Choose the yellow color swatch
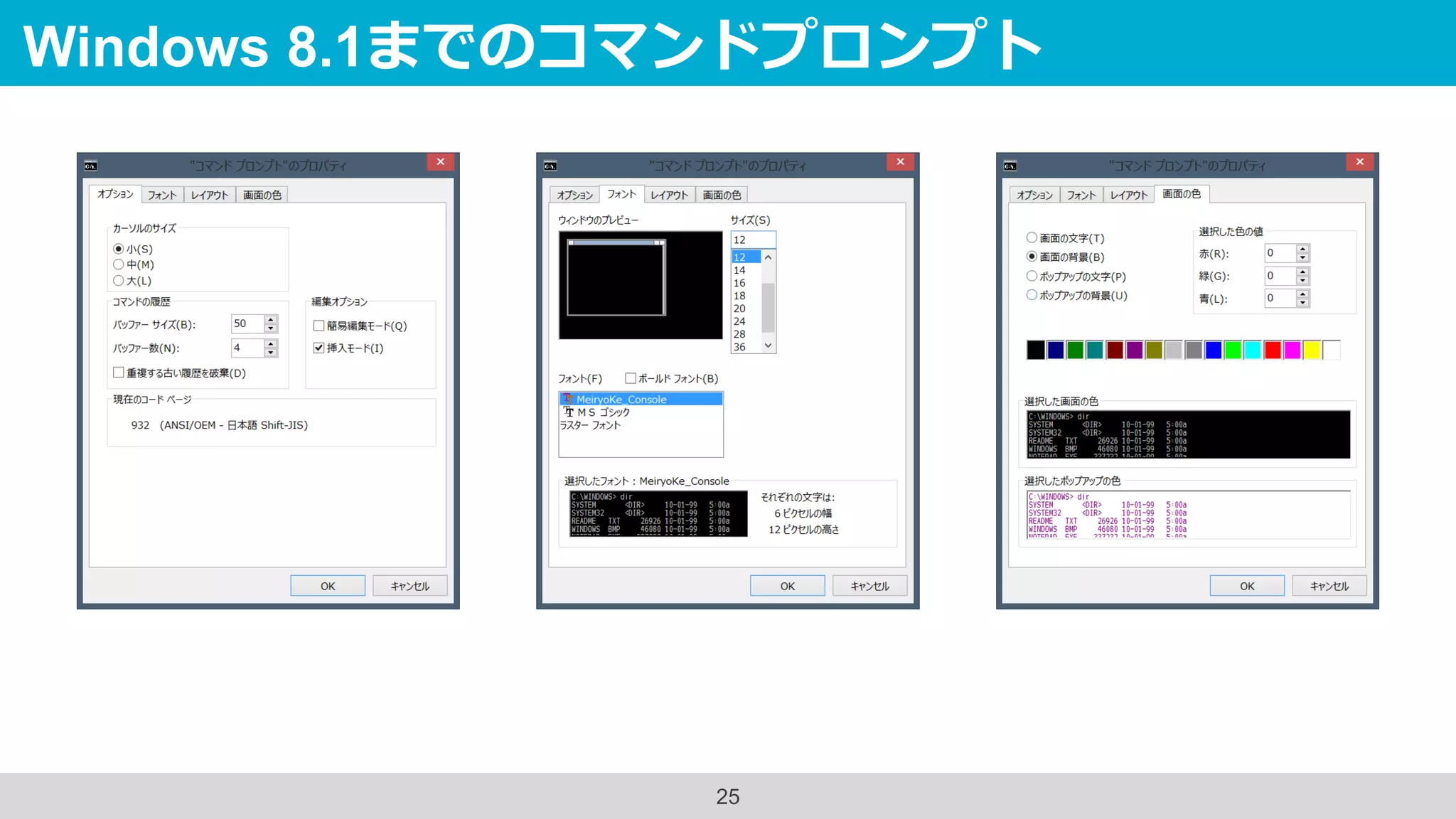 tap(1312, 350)
